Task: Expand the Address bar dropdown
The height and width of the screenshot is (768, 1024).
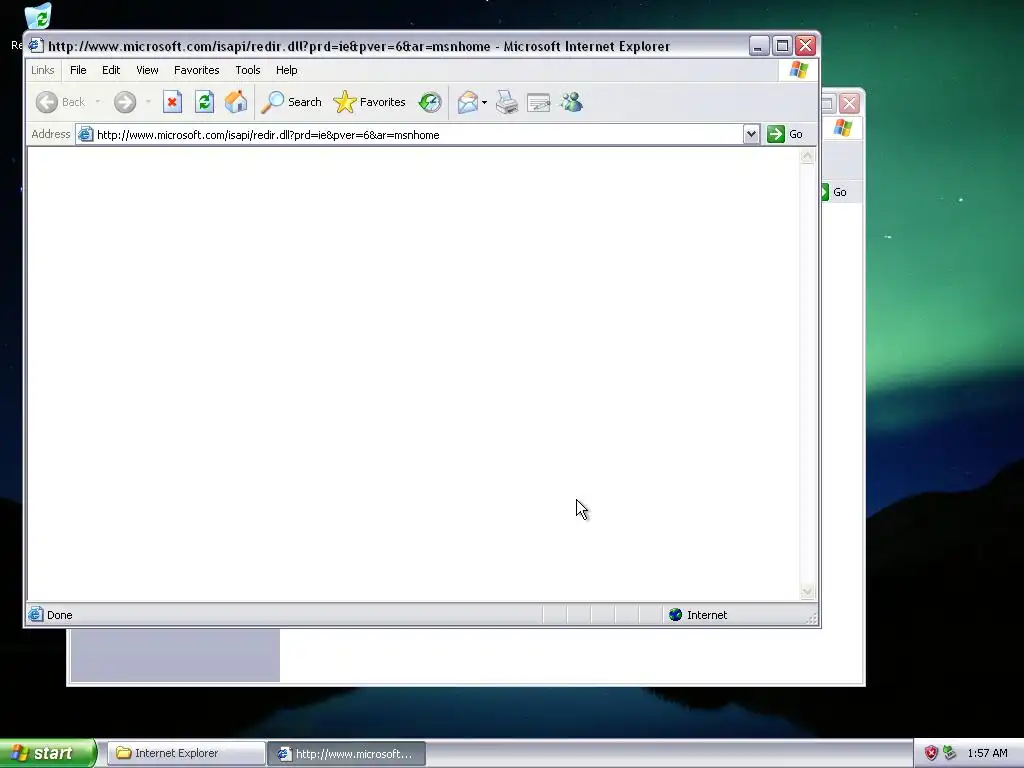Action: coord(751,135)
